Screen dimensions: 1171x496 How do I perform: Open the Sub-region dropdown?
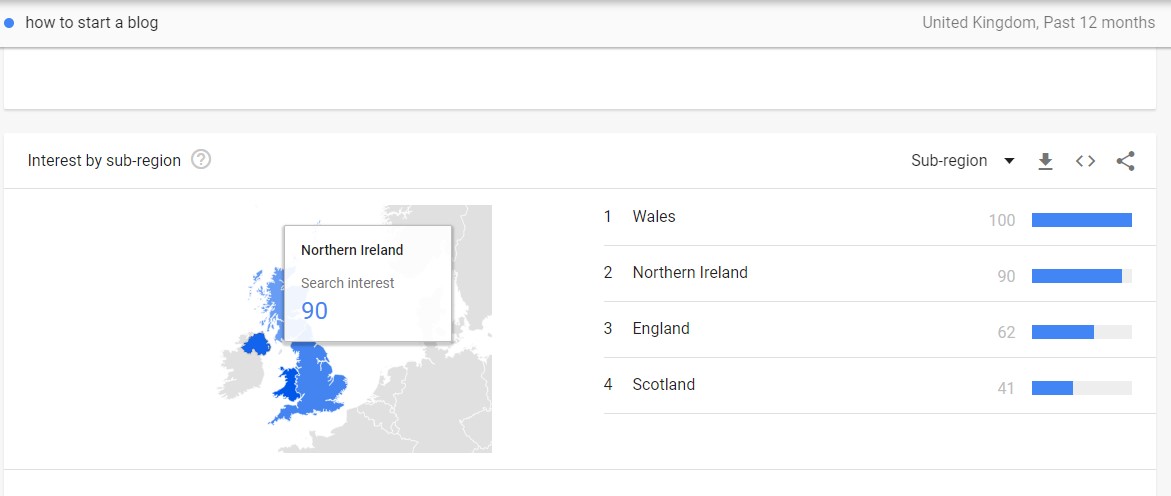point(949,161)
